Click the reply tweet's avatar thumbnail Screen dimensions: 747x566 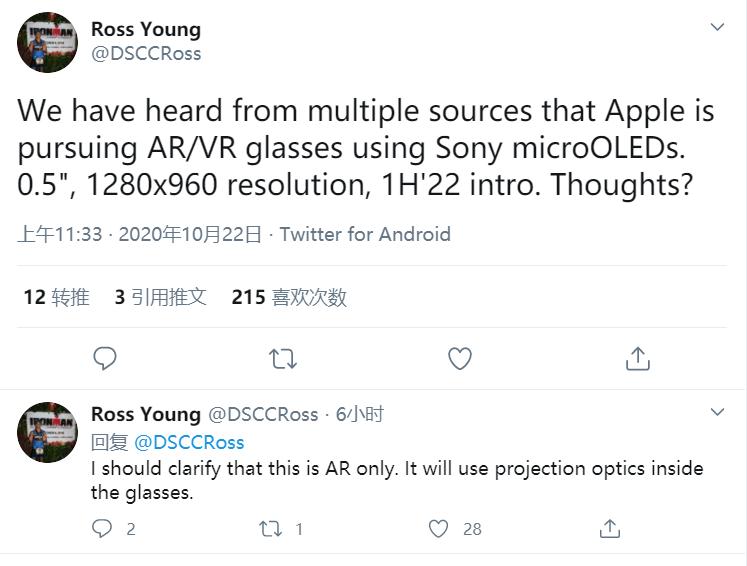(47, 432)
